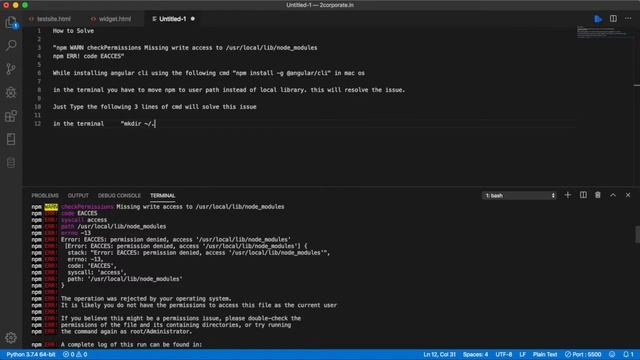Open the PROBLEMS panel tab
640x360 pixels.
click(45, 196)
